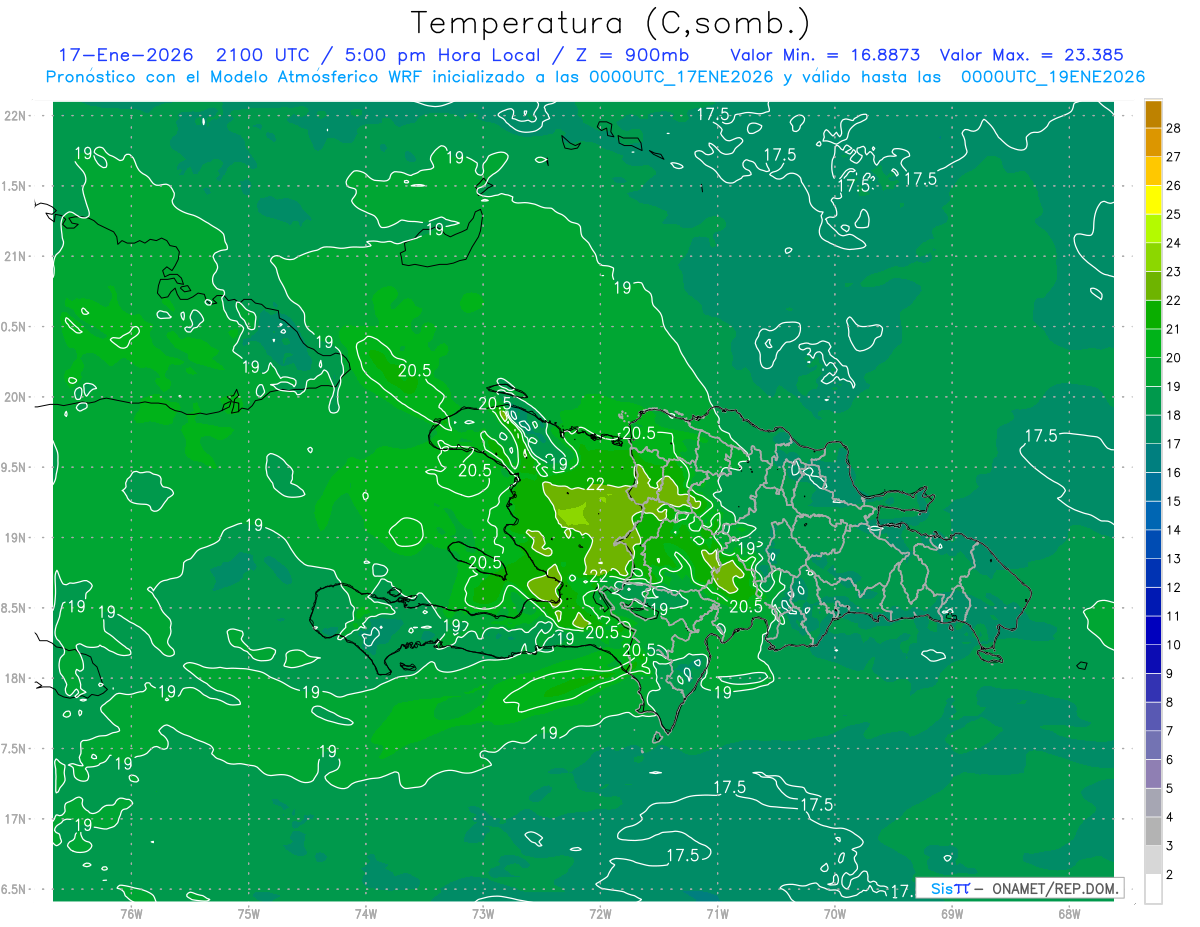Select 'Valor Max. = 23.385' text
The image size is (1200, 927).
(x=1033, y=55)
